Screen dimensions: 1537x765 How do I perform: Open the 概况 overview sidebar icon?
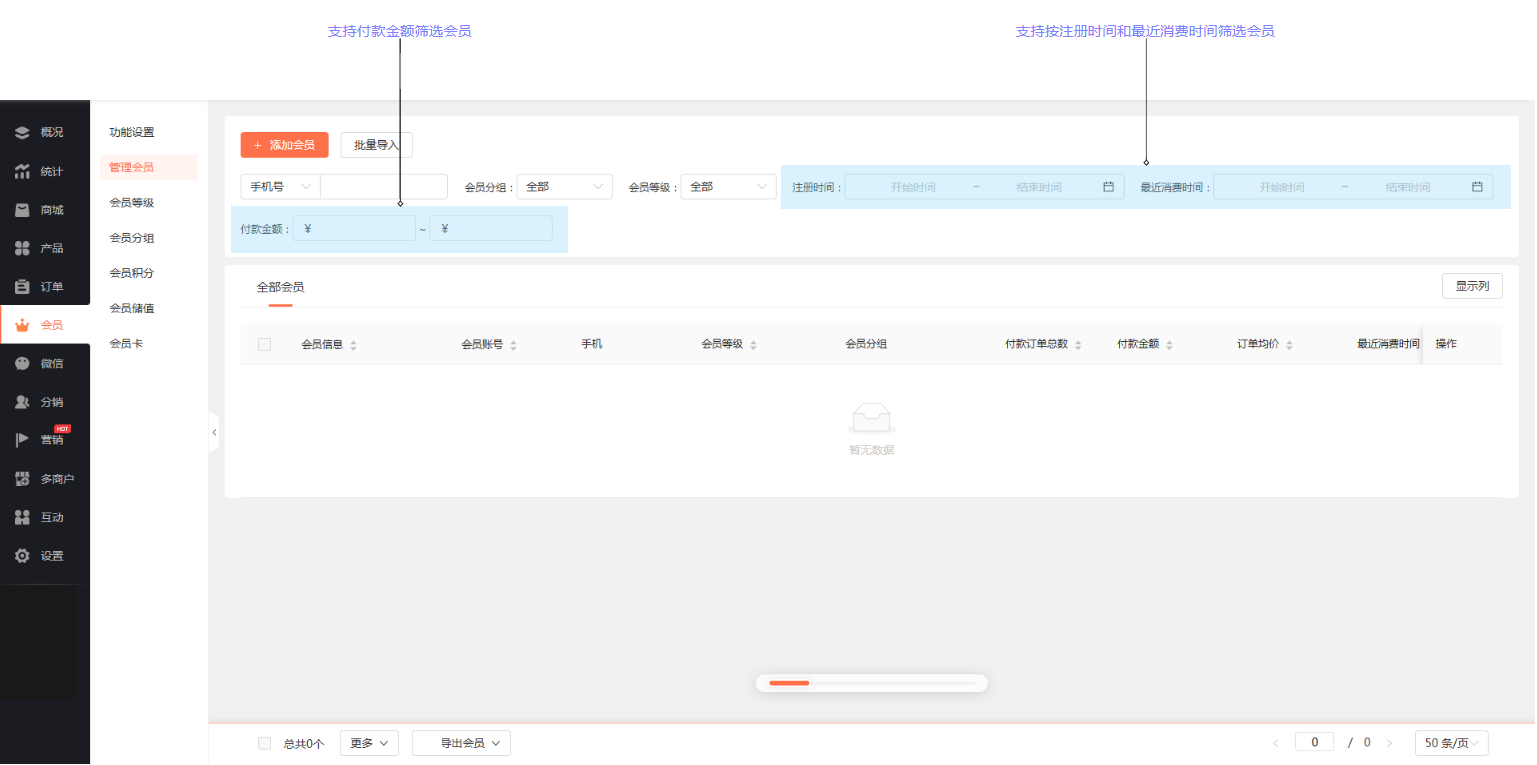pos(22,132)
